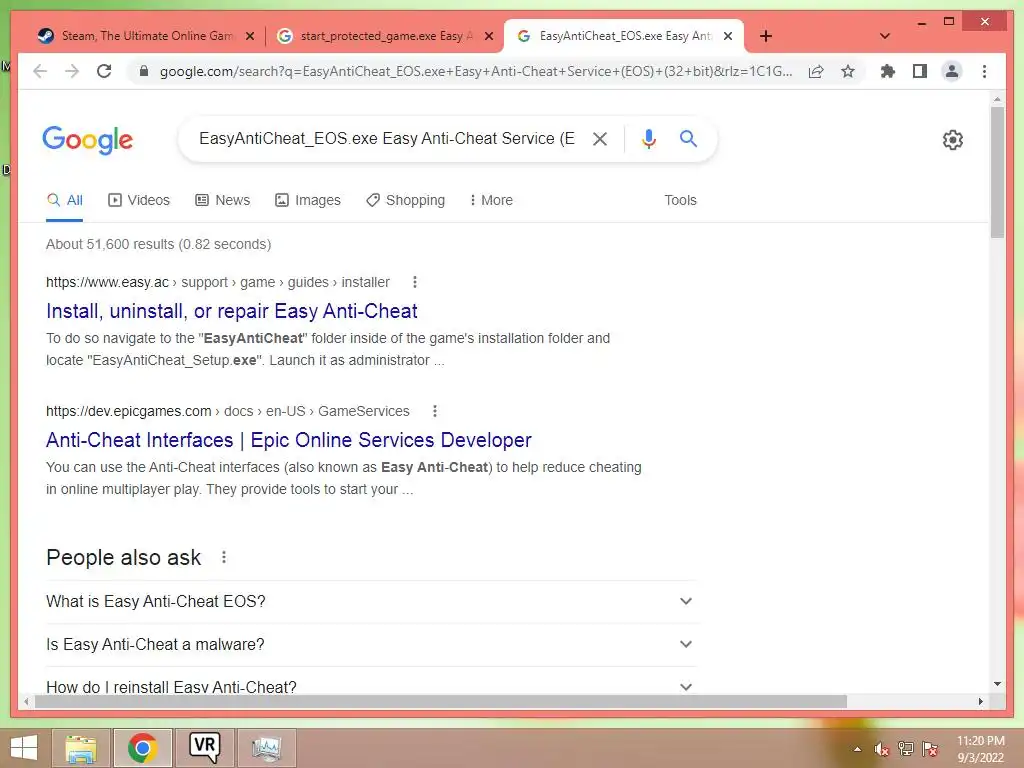Screen dimensions: 1024x768
Task: Open a new browser tab
Action: click(x=766, y=36)
